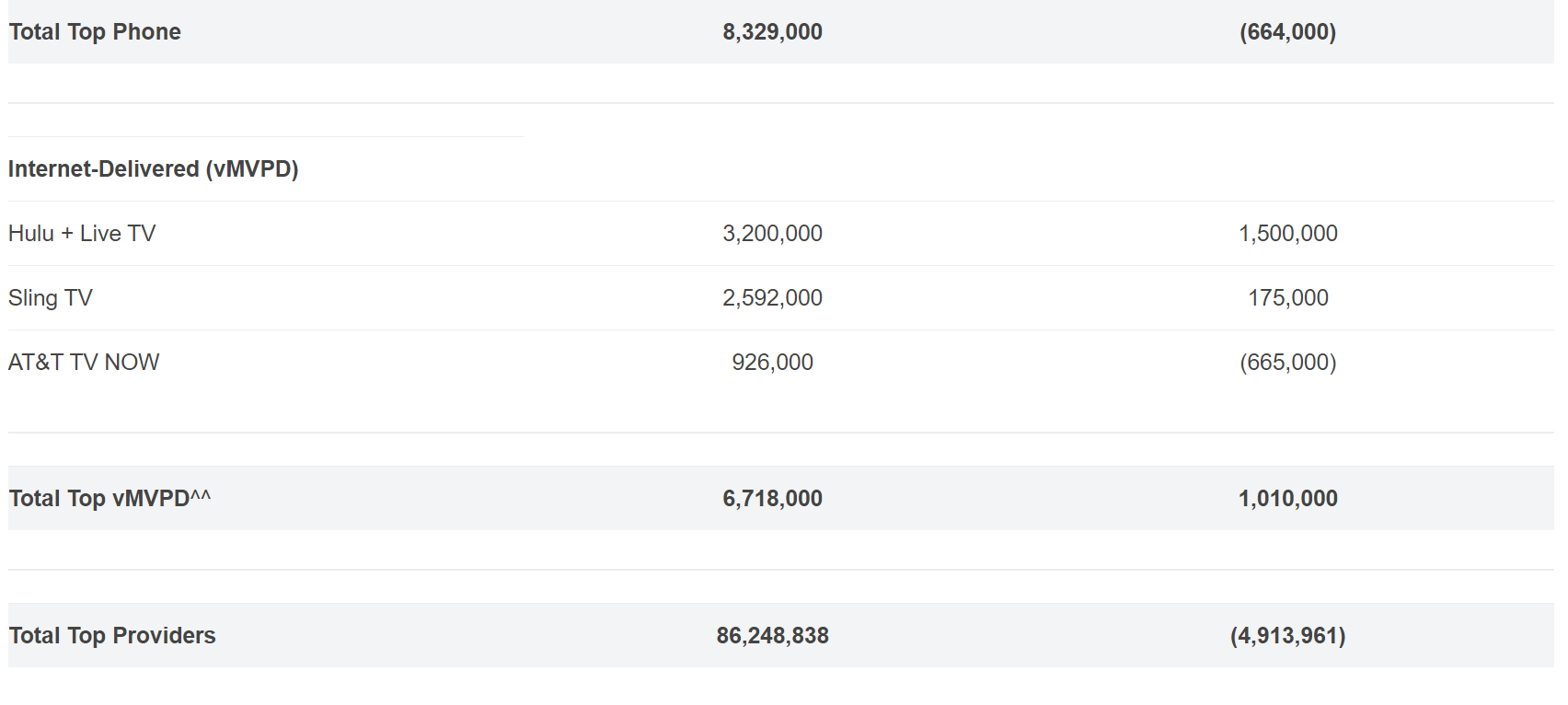Click the 926,000 AT&T TV NOW figure
This screenshot has height=705, width=1568.
772,363
